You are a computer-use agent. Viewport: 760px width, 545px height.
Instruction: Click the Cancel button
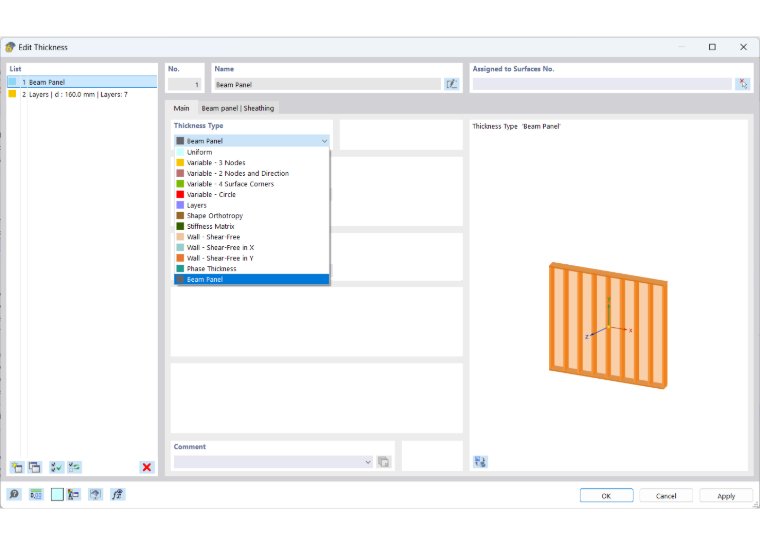tap(666, 496)
